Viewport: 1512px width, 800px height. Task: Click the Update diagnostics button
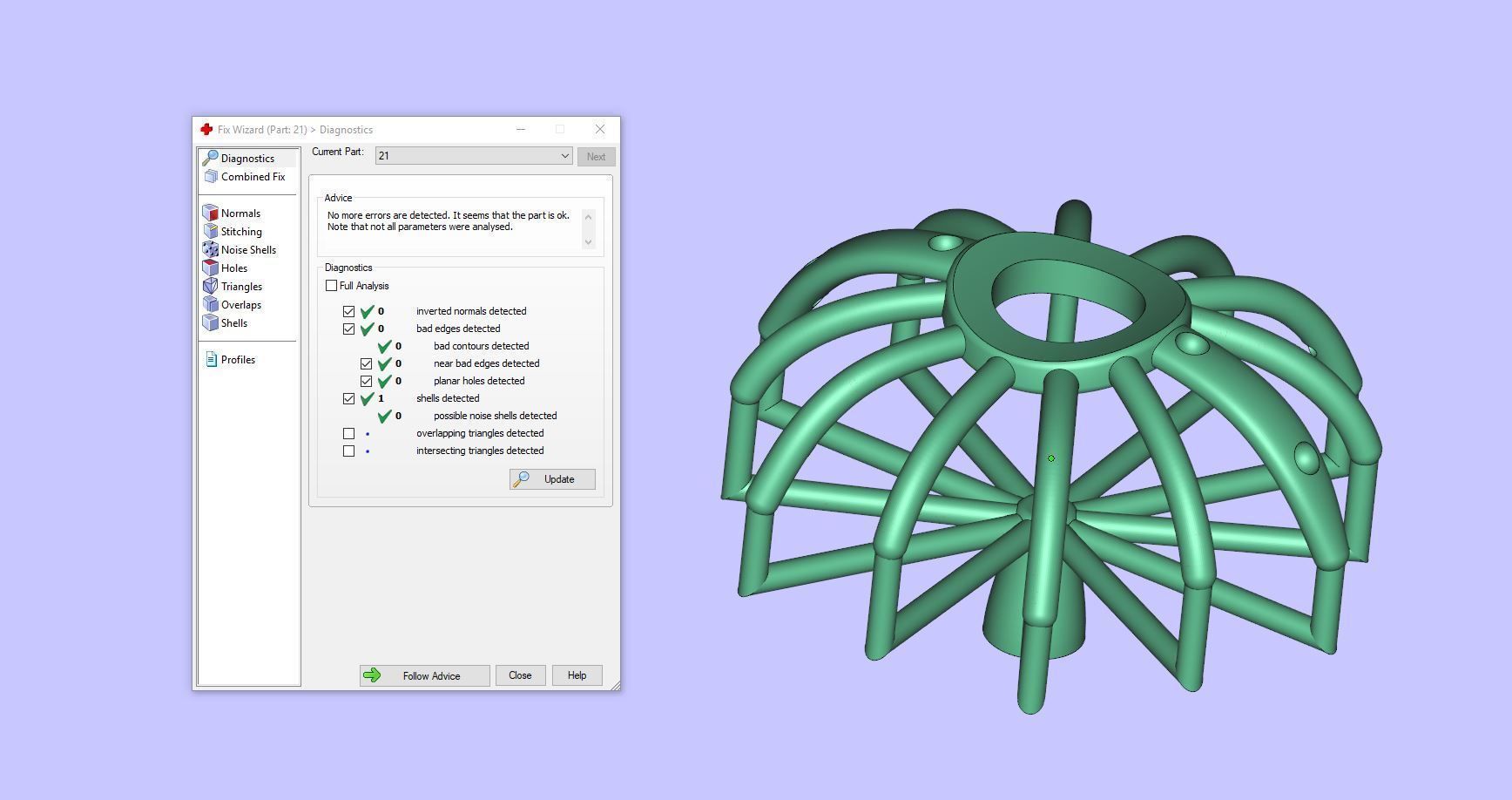click(x=552, y=479)
